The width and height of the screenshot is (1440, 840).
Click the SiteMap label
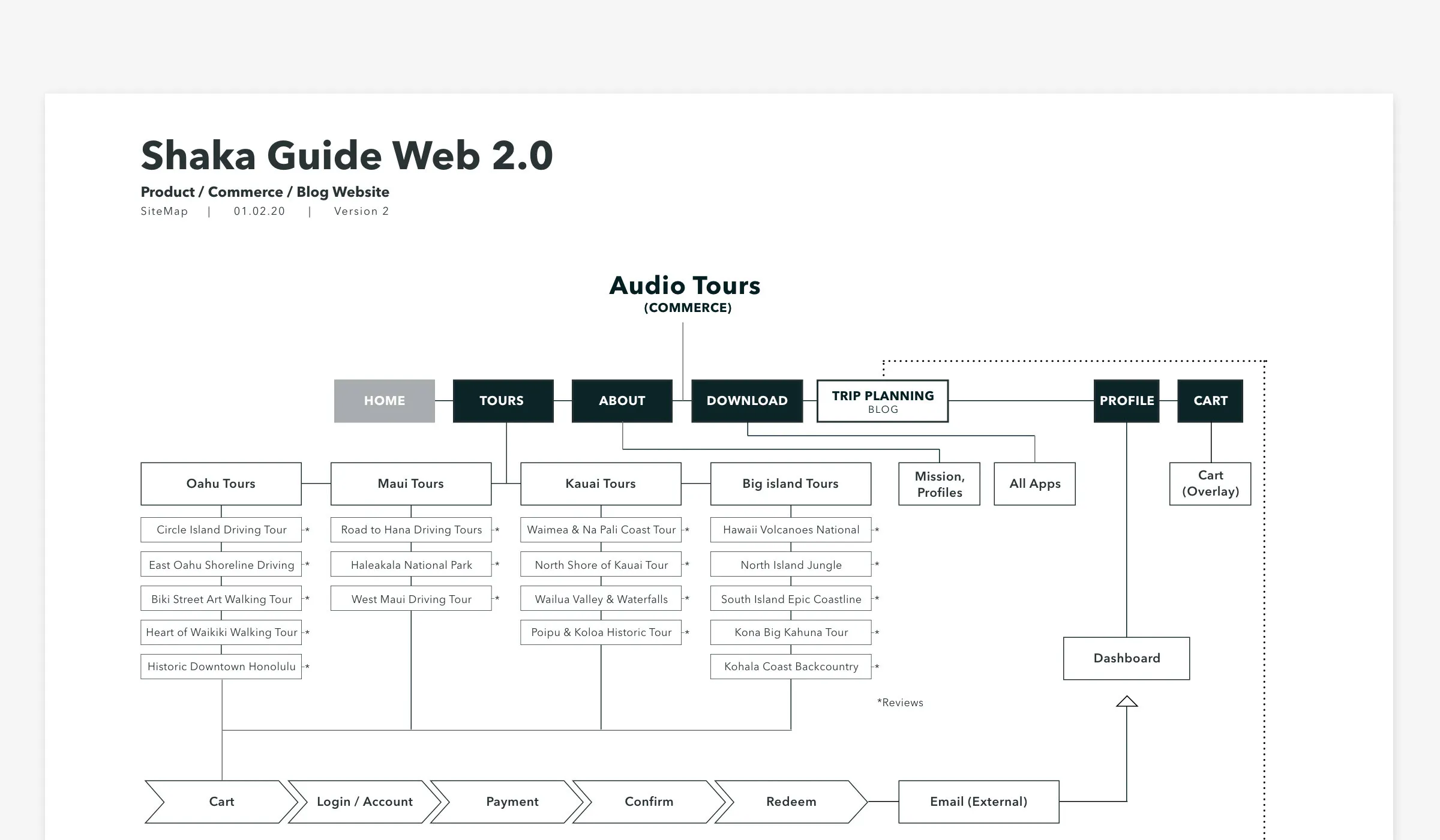[x=164, y=211]
